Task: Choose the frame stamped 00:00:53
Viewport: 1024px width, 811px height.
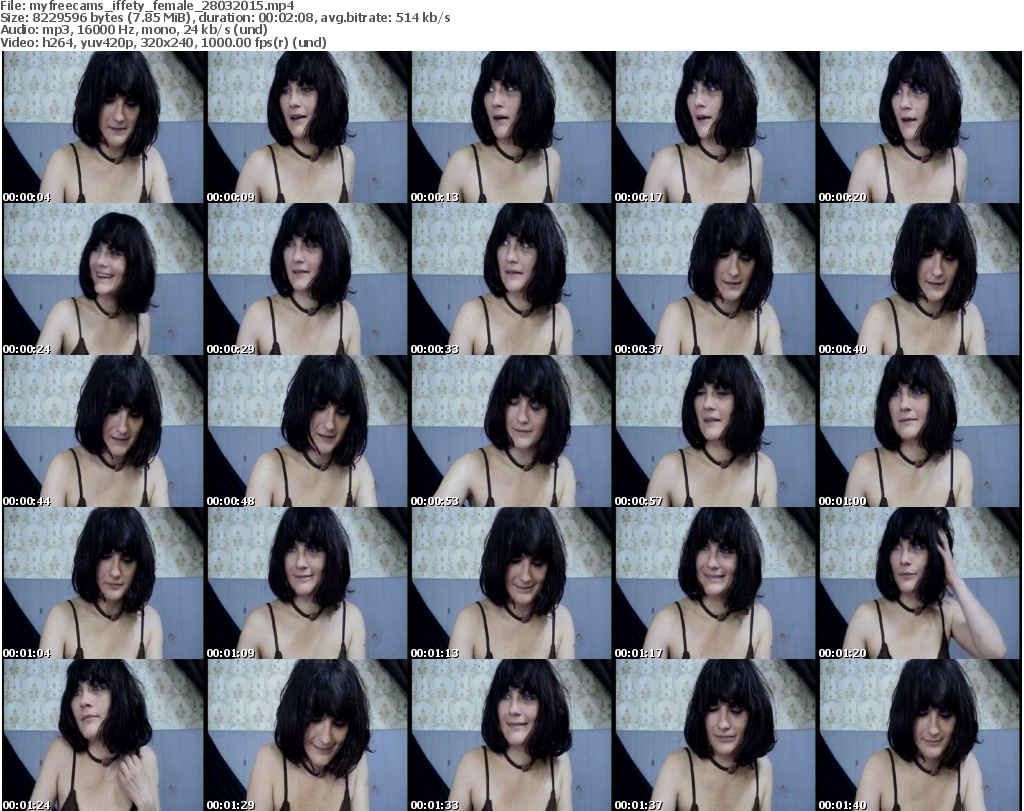Action: tap(511, 431)
